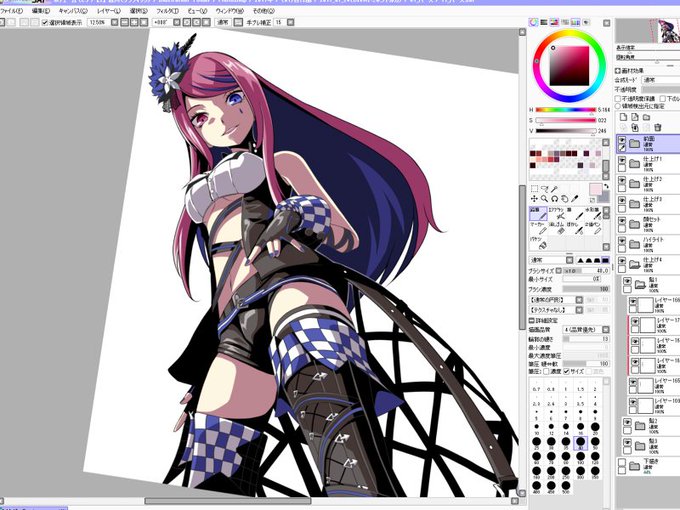Viewport: 680px width, 510px height.
Task: Select the move tool
Action: [x=534, y=199]
